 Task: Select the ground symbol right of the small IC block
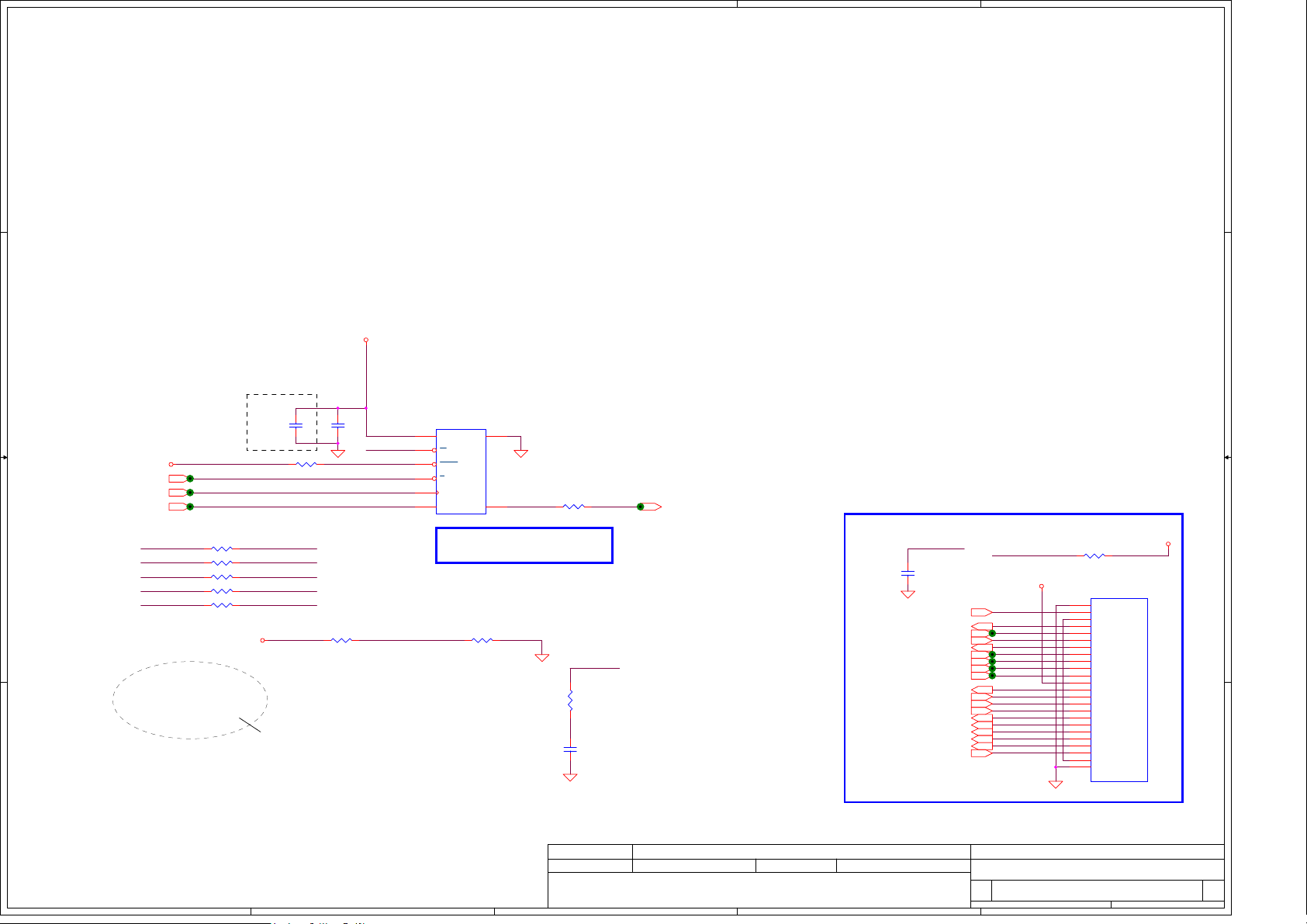pos(521,453)
